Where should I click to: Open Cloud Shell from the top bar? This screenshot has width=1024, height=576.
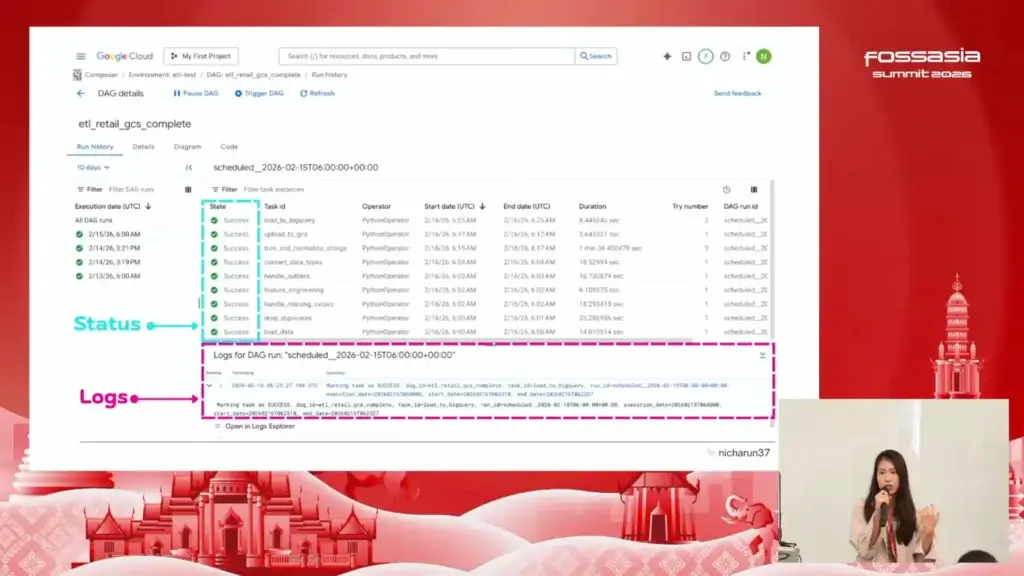686,56
